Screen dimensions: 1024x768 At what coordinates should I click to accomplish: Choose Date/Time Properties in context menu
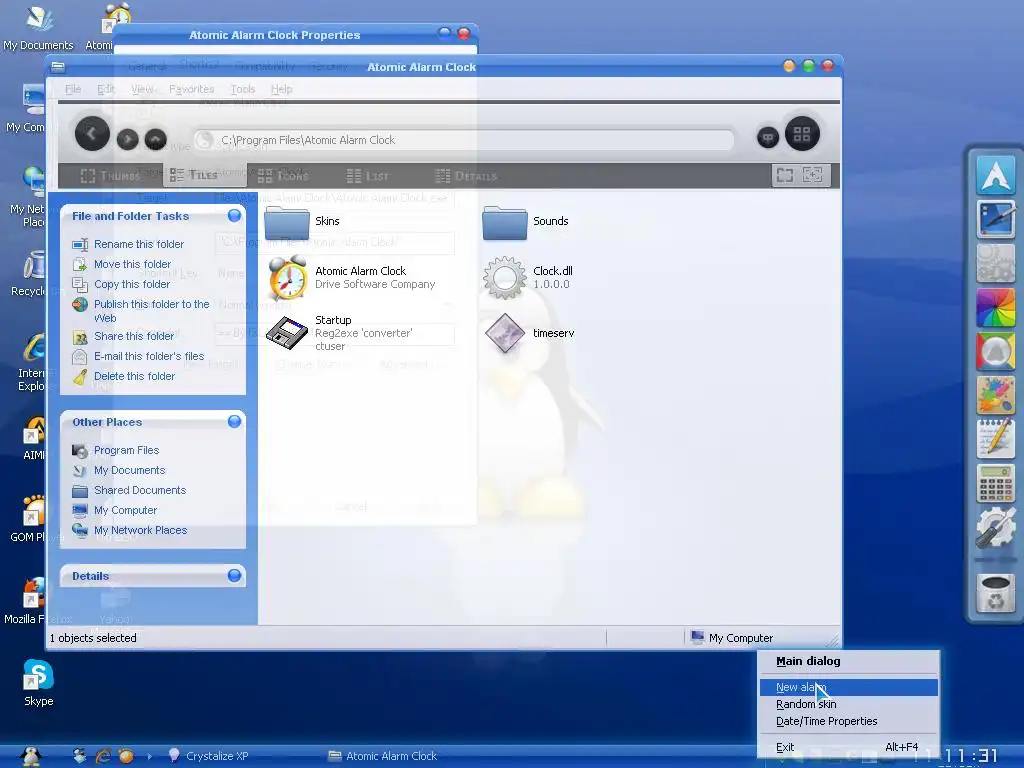(848, 721)
